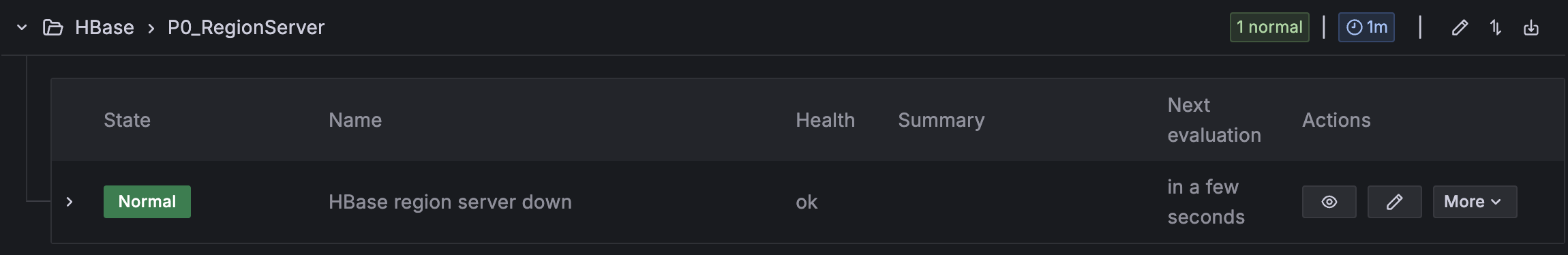Image resolution: width=1568 pixels, height=255 pixels.
Task: Edit the alert rule in Actions column
Action: [x=1394, y=202]
